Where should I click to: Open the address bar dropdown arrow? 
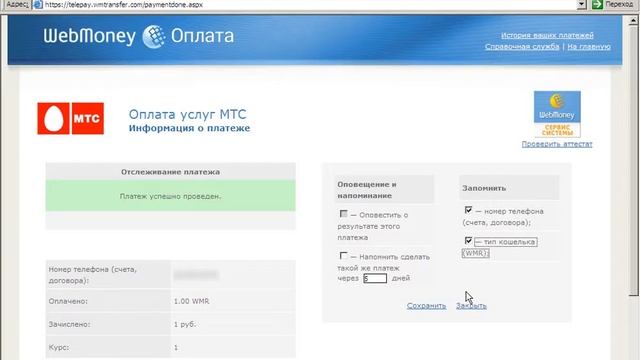point(582,4)
